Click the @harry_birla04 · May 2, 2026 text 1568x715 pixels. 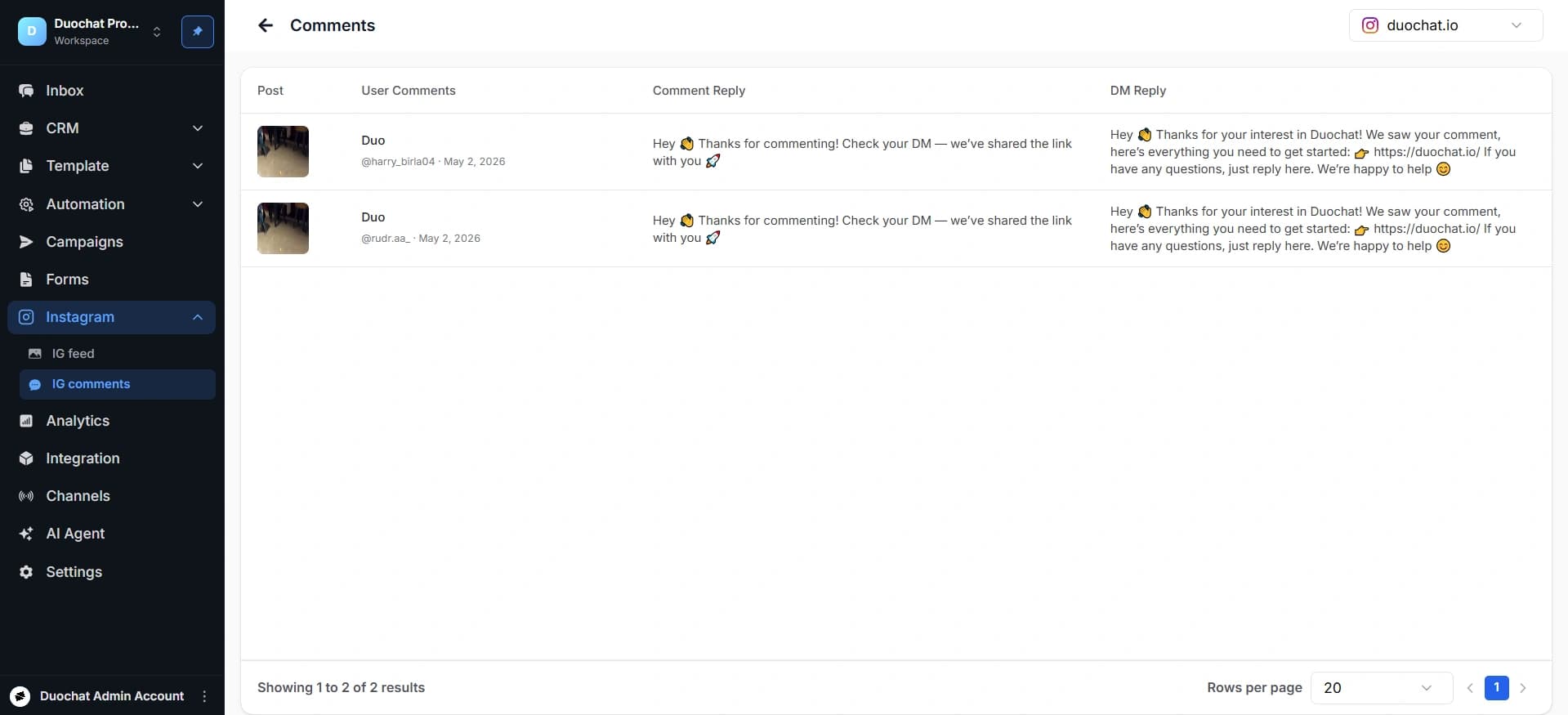tap(433, 162)
